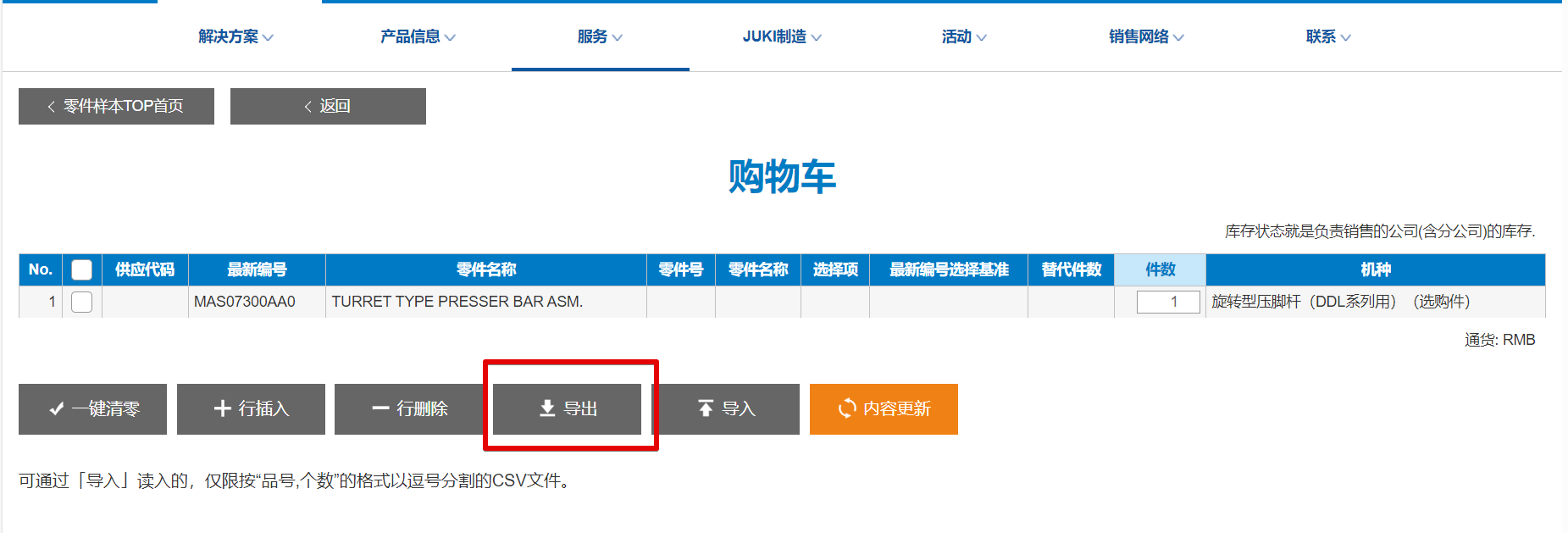This screenshot has height=533, width=1568.
Task: Click the checkmark icon on 一键清零
Action: (57, 409)
